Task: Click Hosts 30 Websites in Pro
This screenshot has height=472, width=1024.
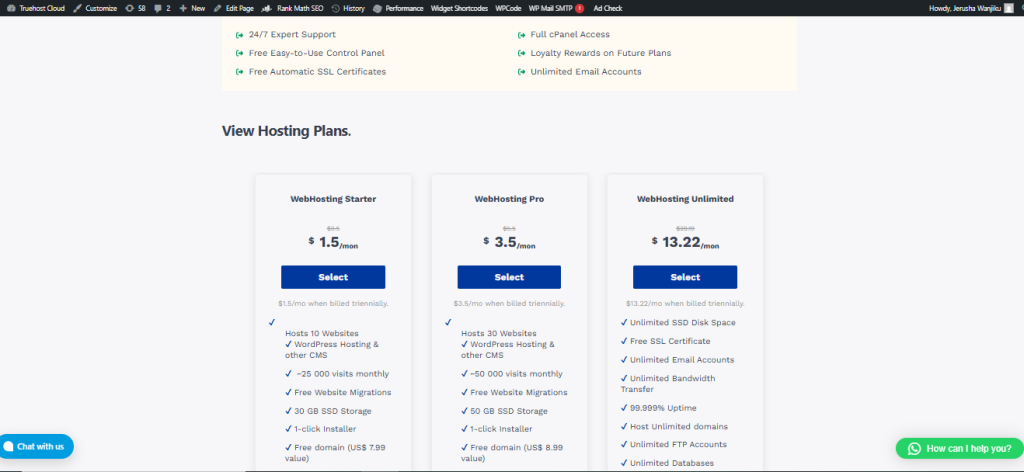Action: [x=499, y=333]
